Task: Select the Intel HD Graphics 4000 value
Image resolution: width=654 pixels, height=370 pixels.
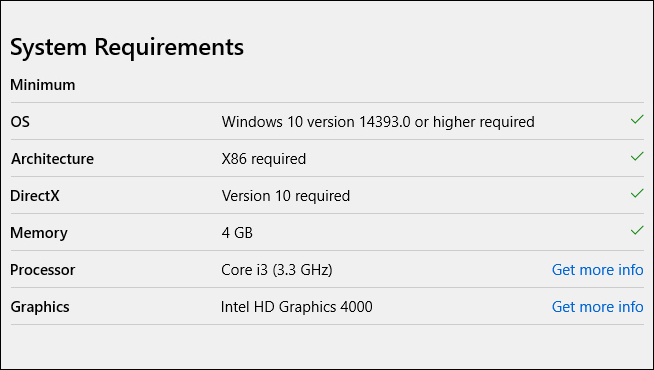Action: coord(297,307)
